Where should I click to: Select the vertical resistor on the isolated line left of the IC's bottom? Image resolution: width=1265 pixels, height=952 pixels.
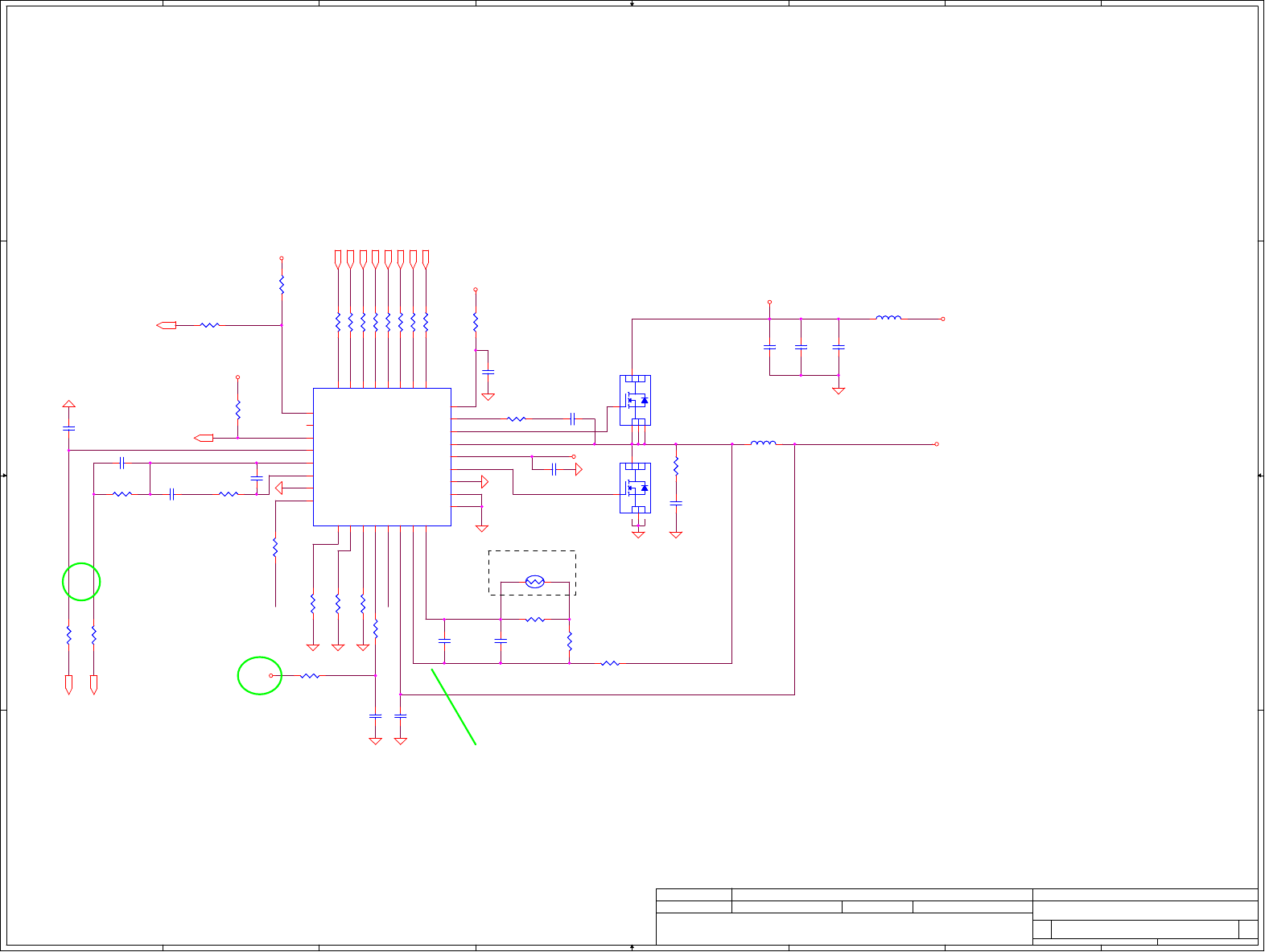point(275,547)
